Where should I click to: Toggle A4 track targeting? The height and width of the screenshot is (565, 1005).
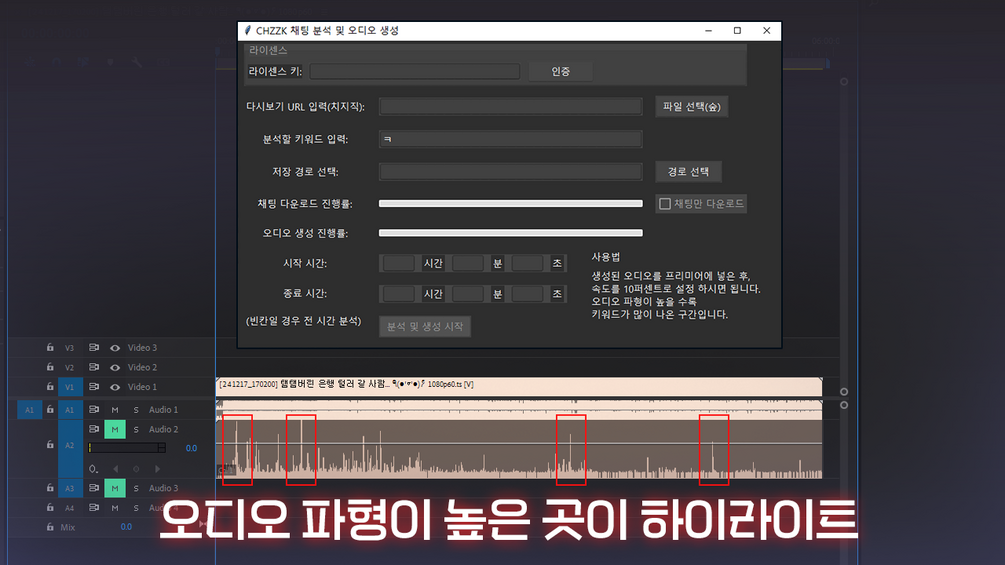click(x=69, y=508)
